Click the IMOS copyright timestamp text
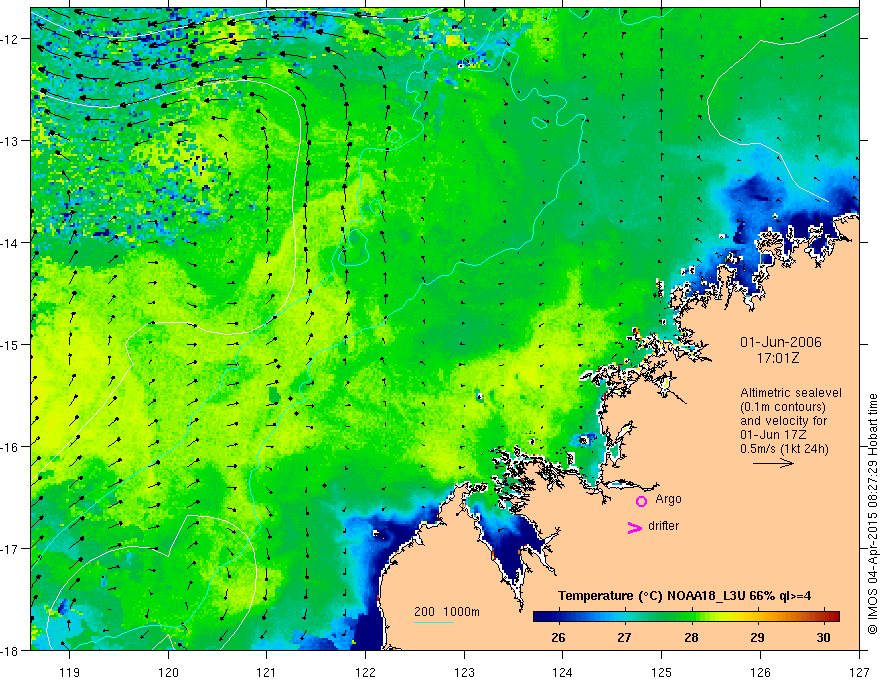The image size is (880, 680). pyautogui.click(x=872, y=515)
